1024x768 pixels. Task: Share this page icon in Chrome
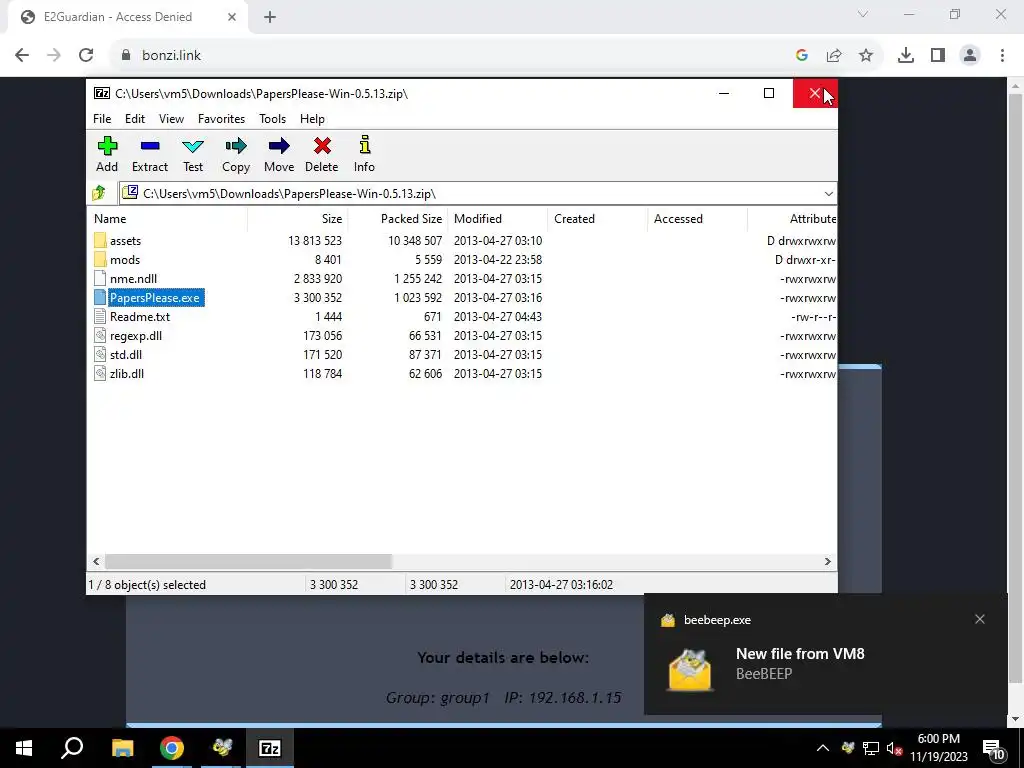[834, 56]
